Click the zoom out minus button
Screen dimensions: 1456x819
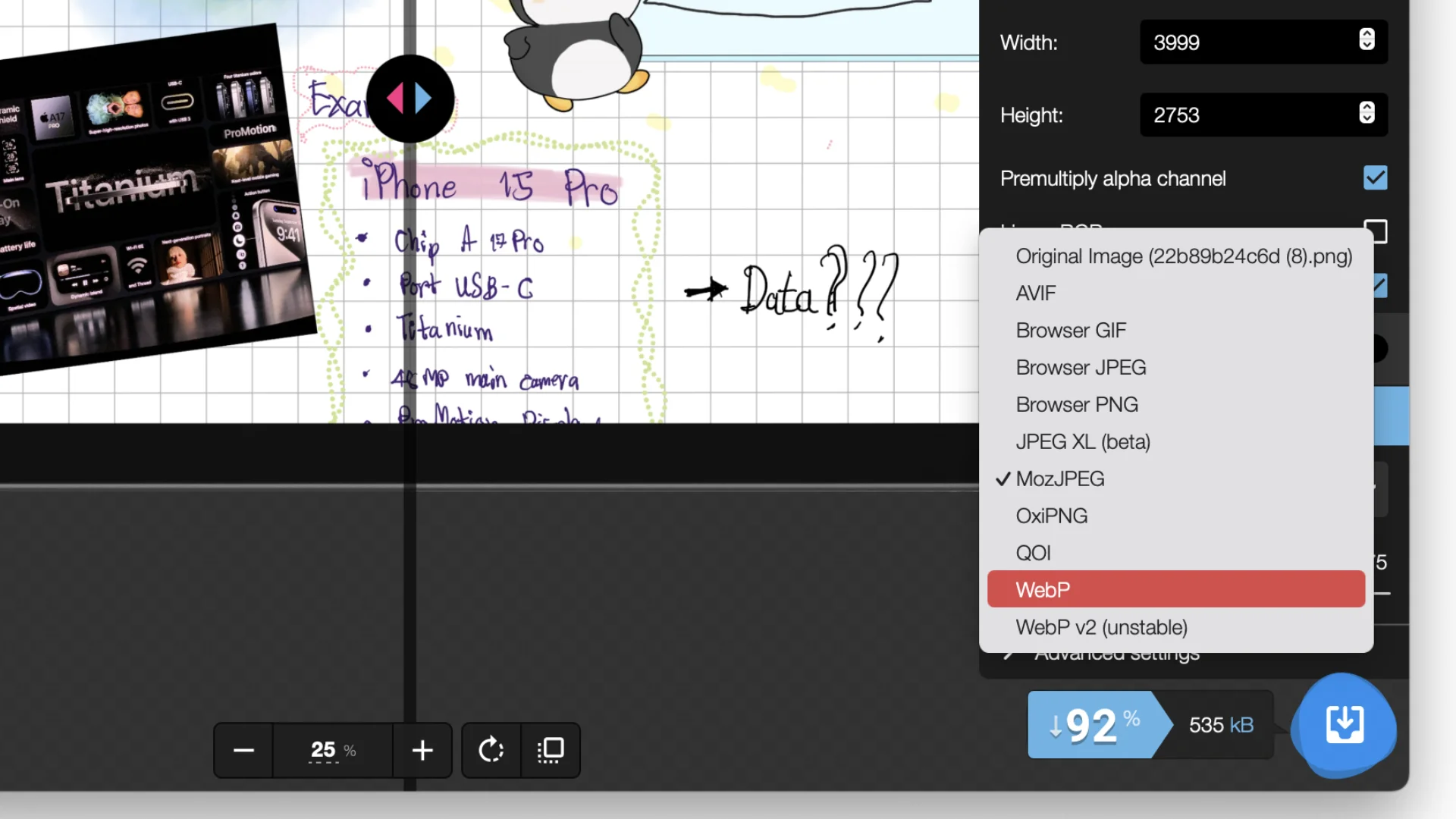(243, 750)
